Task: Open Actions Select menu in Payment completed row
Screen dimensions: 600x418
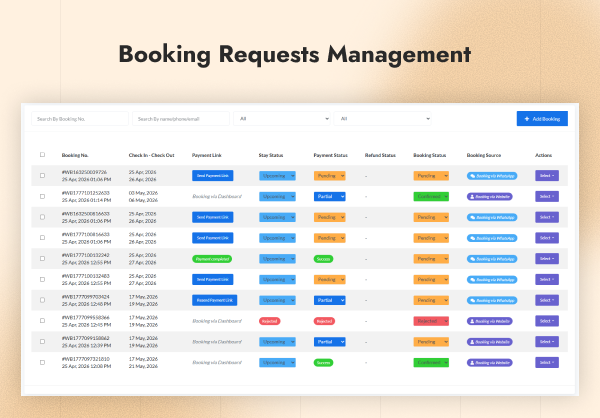Action: (x=547, y=259)
